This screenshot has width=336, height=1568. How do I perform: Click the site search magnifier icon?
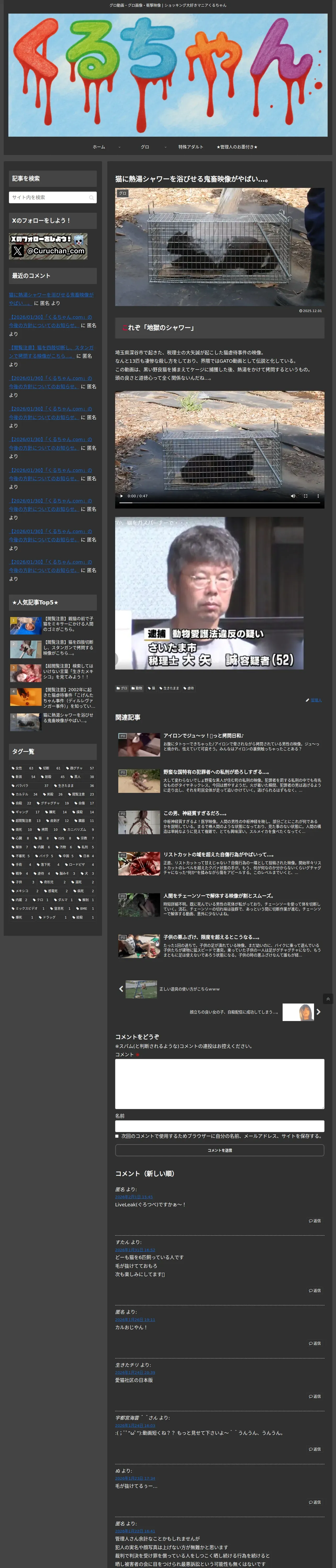[x=92, y=197]
